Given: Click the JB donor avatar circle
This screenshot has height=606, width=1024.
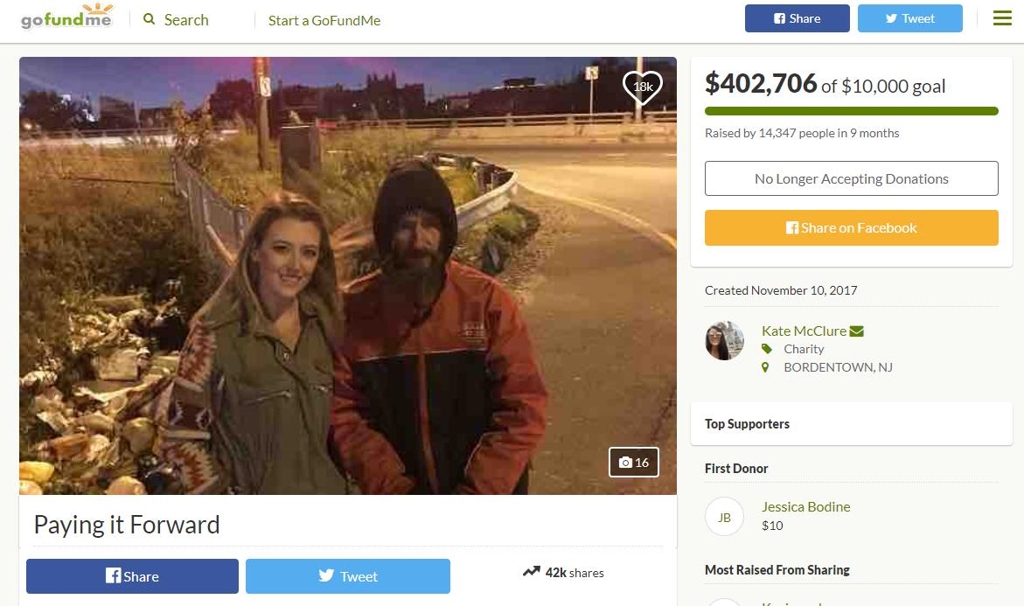Looking at the screenshot, I should [724, 517].
